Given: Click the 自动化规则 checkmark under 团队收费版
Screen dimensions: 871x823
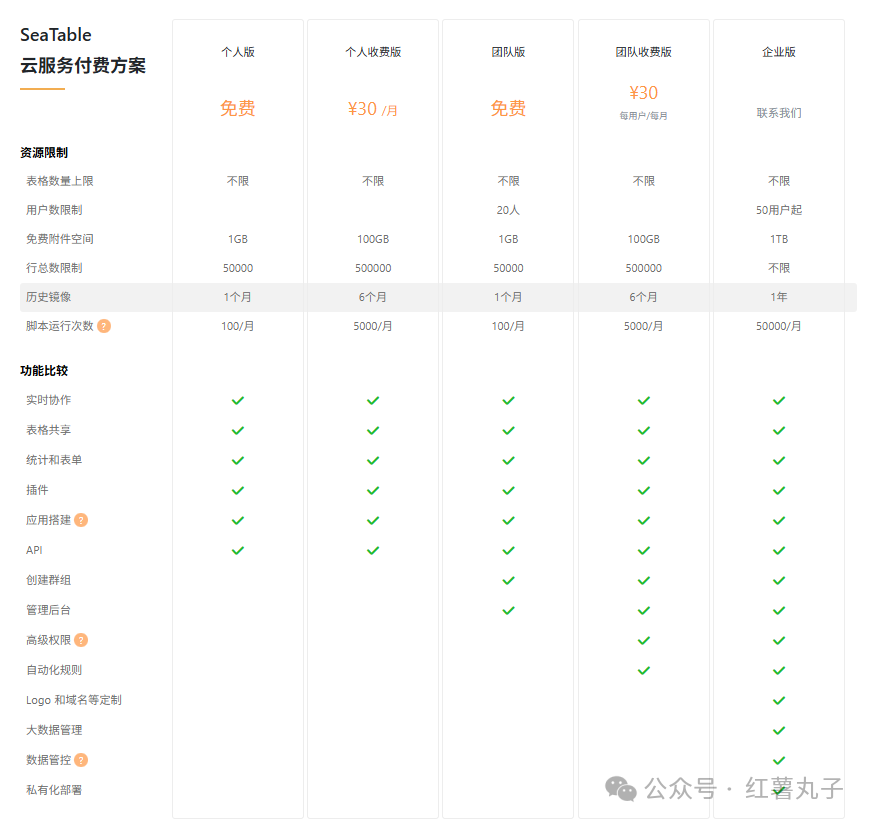Looking at the screenshot, I should (x=644, y=670).
